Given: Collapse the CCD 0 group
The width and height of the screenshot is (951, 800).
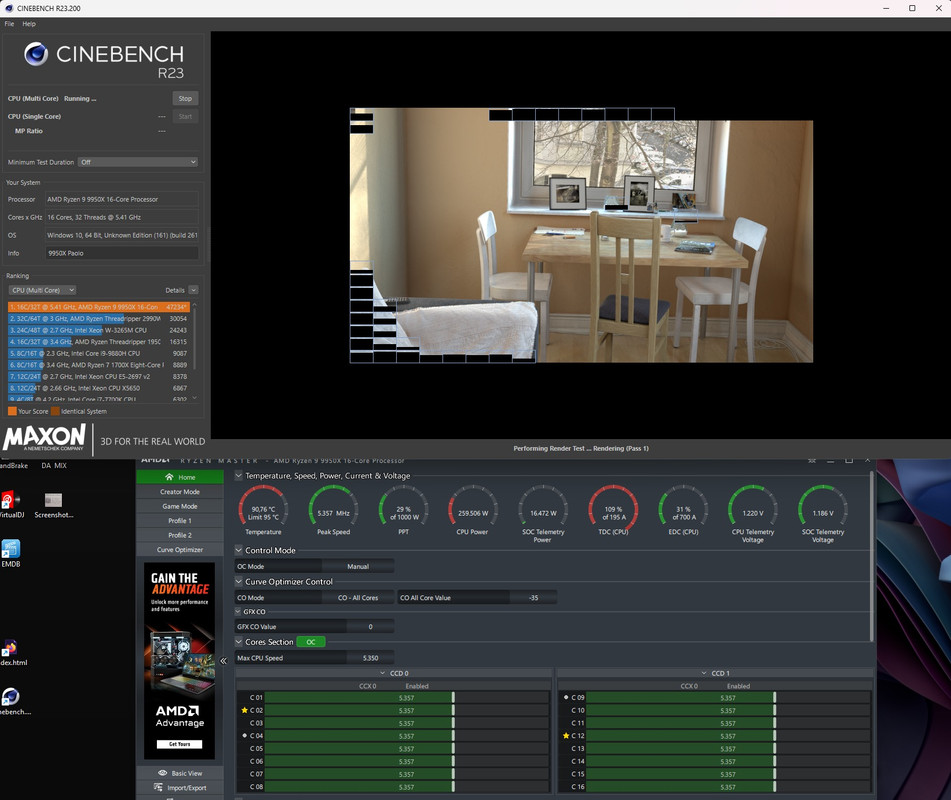Looking at the screenshot, I should (x=383, y=673).
